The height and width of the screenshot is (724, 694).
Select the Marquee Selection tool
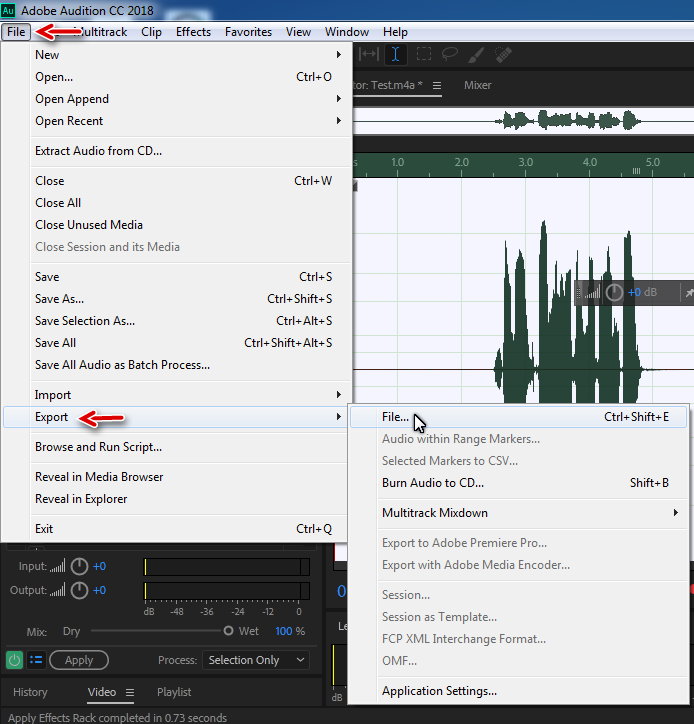click(424, 55)
